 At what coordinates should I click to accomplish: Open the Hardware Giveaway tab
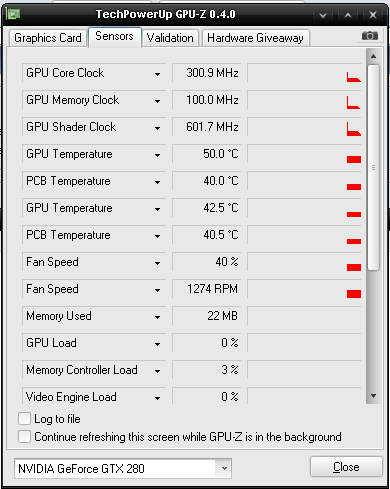tap(255, 38)
